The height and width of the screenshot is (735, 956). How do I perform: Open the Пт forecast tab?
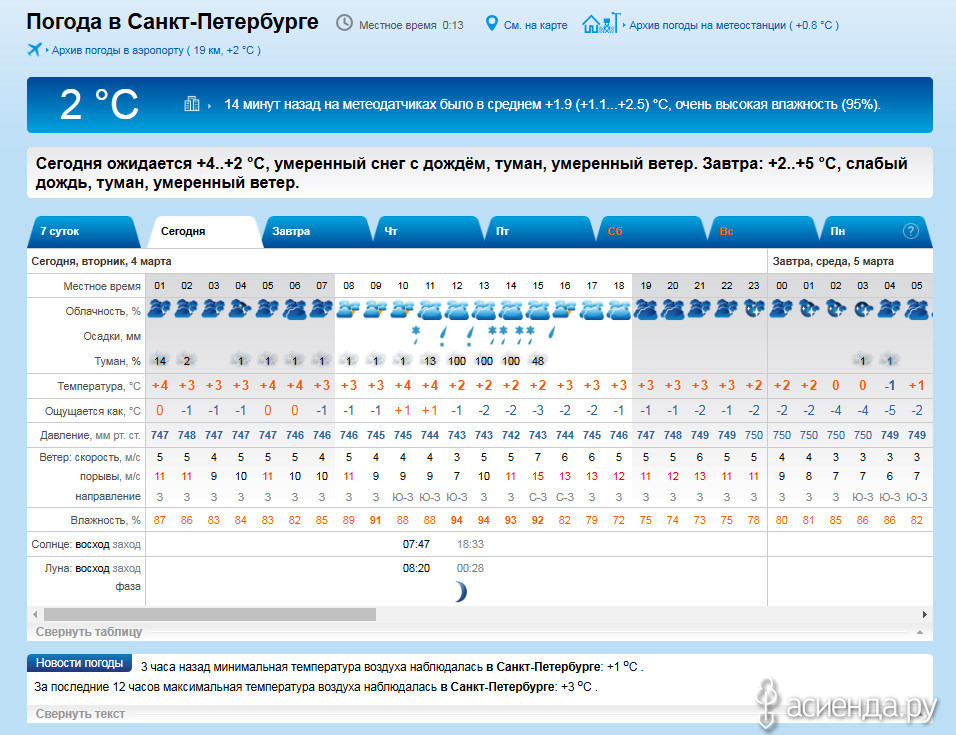pos(540,232)
